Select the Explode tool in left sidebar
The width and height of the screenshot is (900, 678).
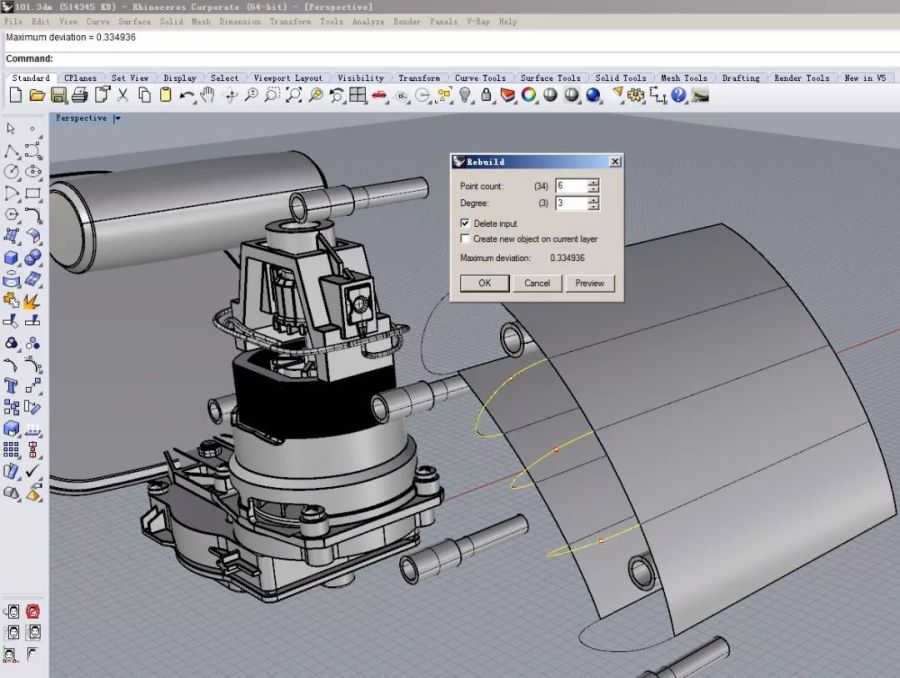pyautogui.click(x=31, y=300)
